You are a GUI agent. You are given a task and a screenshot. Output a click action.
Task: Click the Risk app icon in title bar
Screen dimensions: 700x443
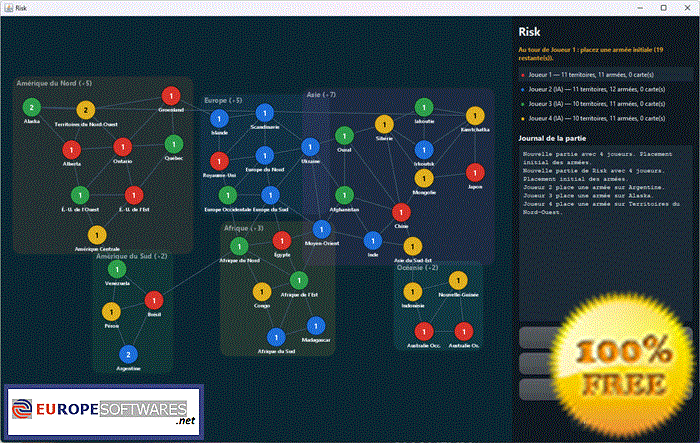coord(8,8)
